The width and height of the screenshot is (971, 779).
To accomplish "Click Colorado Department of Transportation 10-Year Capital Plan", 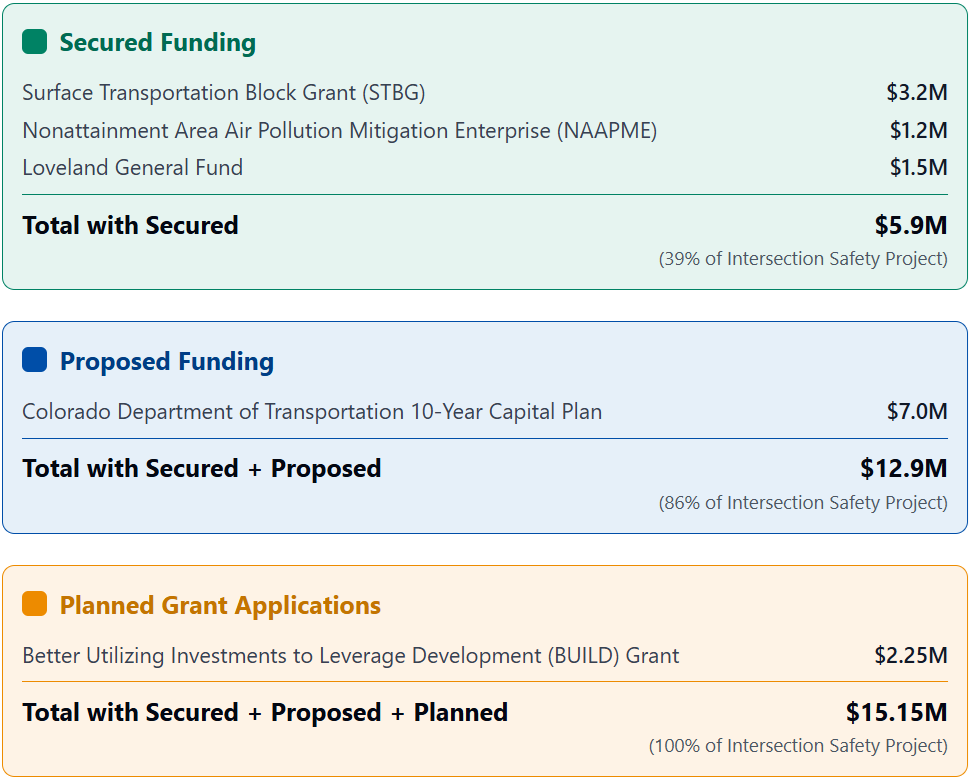I will point(312,412).
